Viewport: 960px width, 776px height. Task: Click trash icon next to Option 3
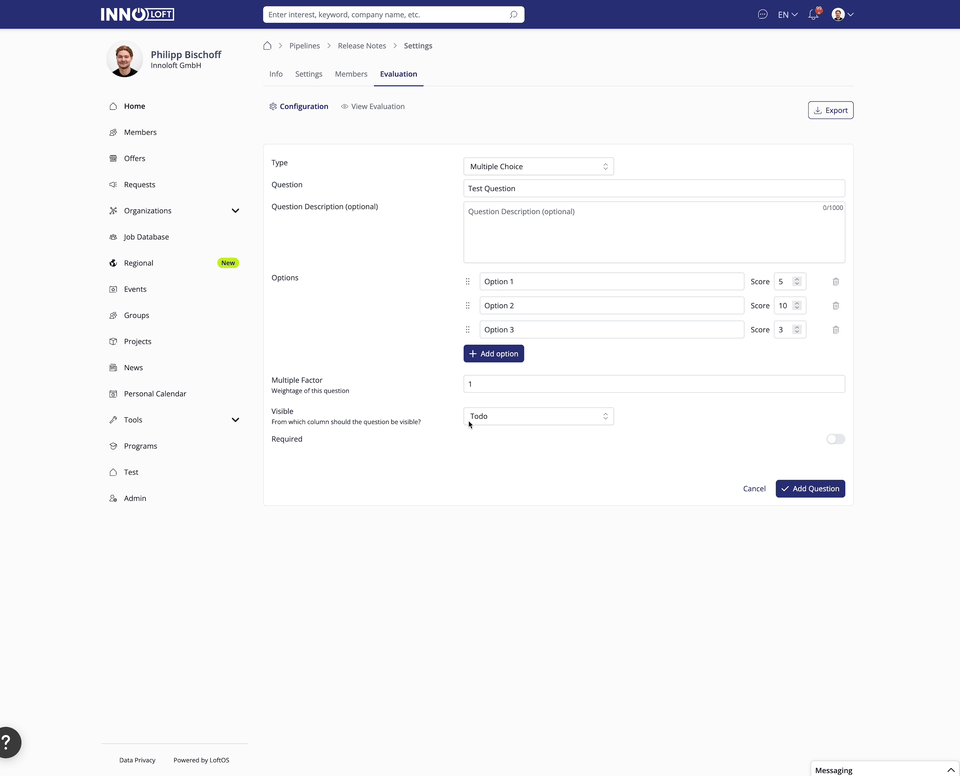pyautogui.click(x=836, y=330)
